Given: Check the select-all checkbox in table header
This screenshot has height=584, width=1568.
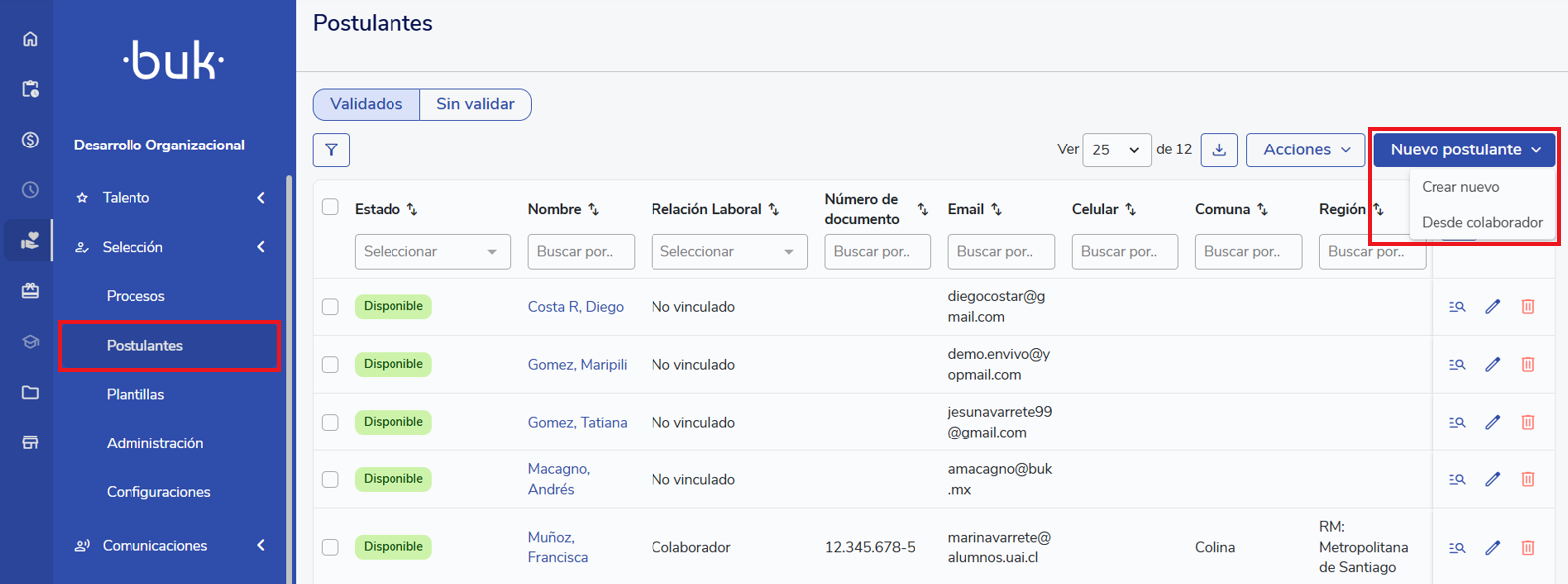Looking at the screenshot, I should [x=330, y=207].
